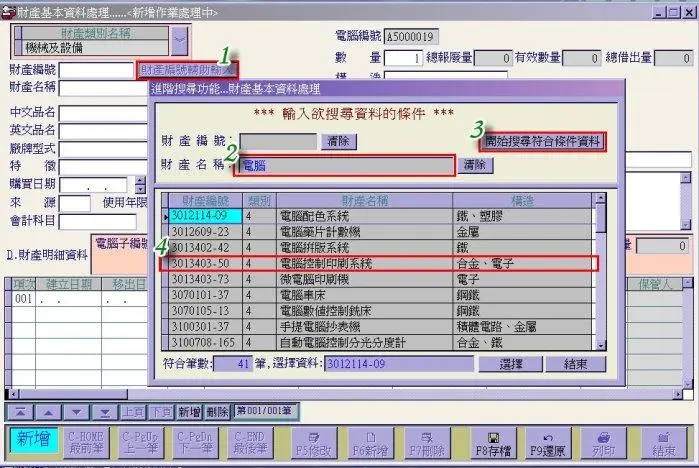Select row 3070105-13 電腦數值控制銑床
The width and height of the screenshot is (699, 468).
click(x=380, y=311)
